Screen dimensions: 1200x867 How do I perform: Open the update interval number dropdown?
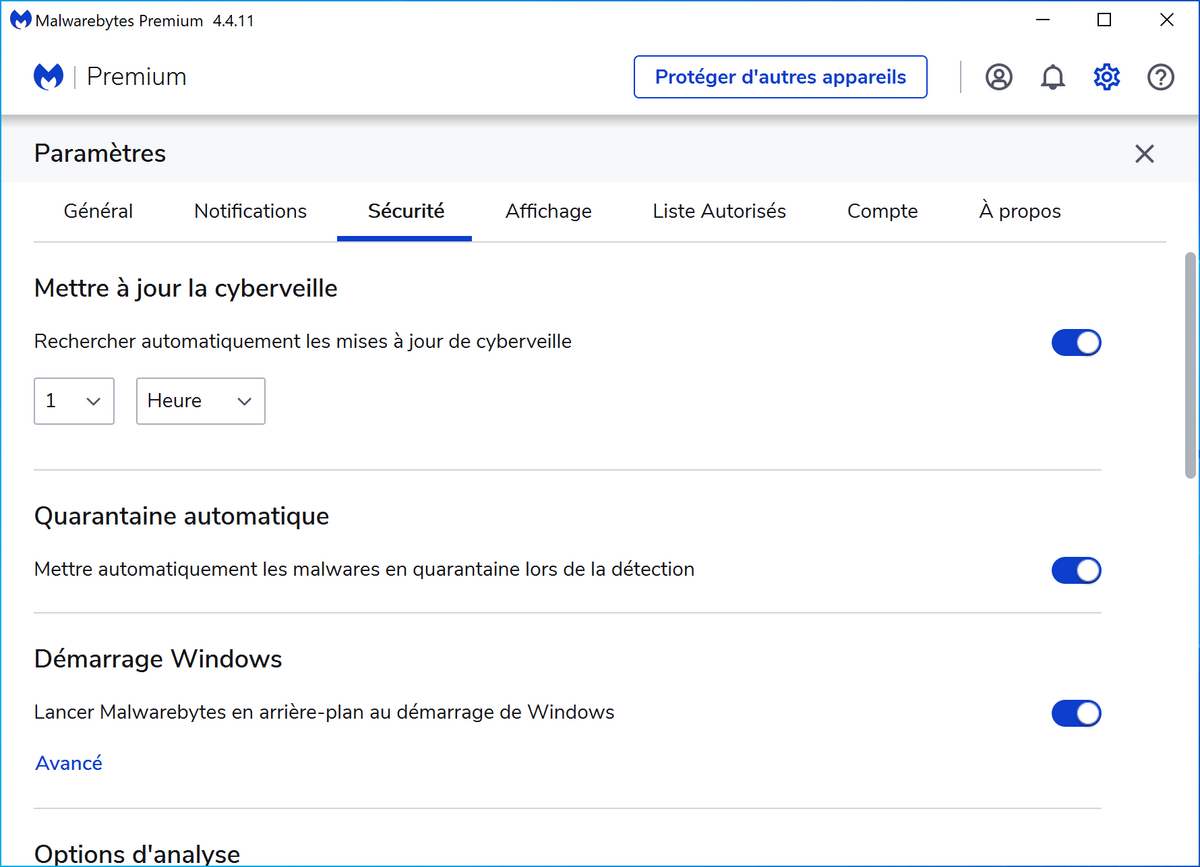[74, 401]
